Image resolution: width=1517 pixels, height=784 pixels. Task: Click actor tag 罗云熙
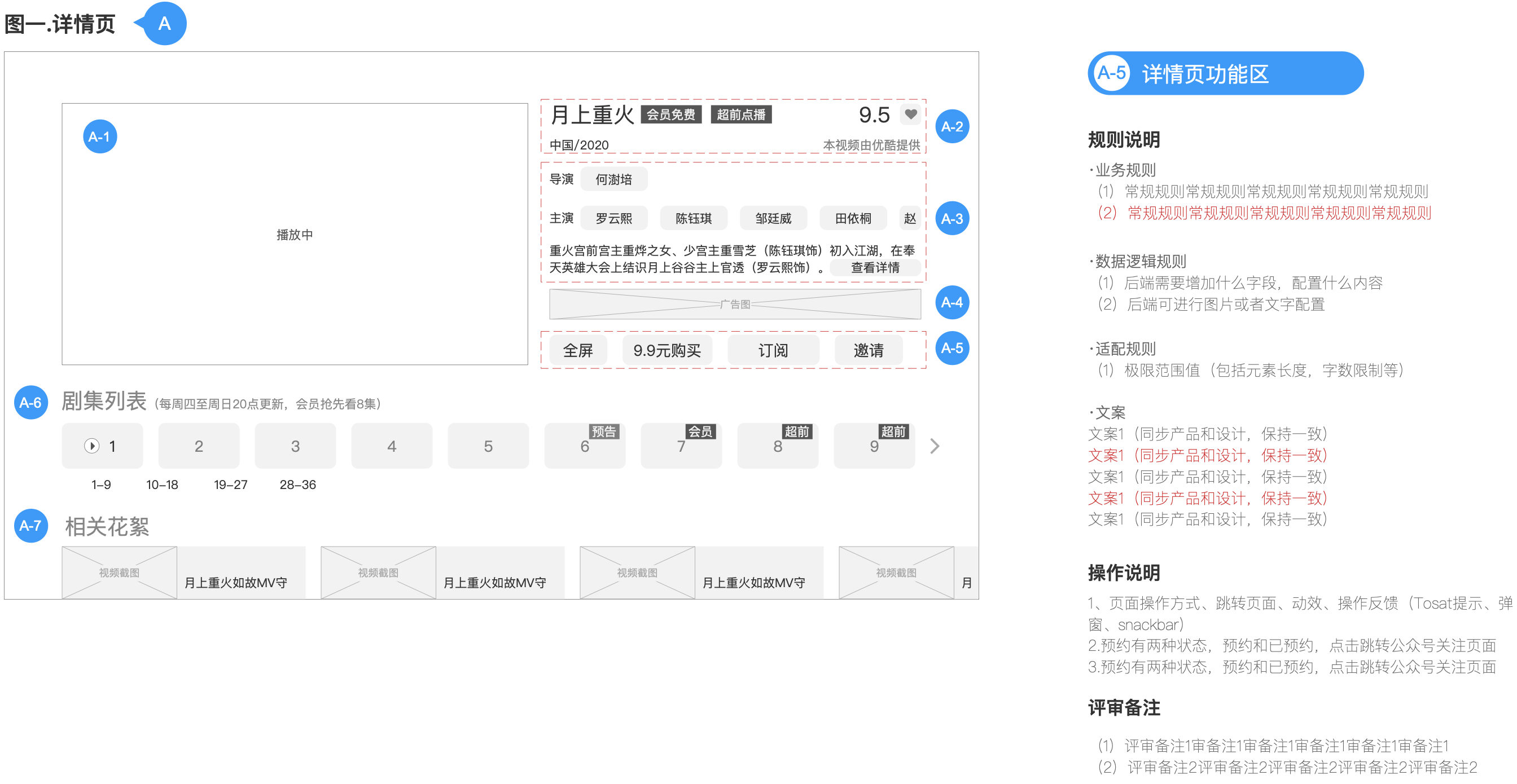(613, 218)
